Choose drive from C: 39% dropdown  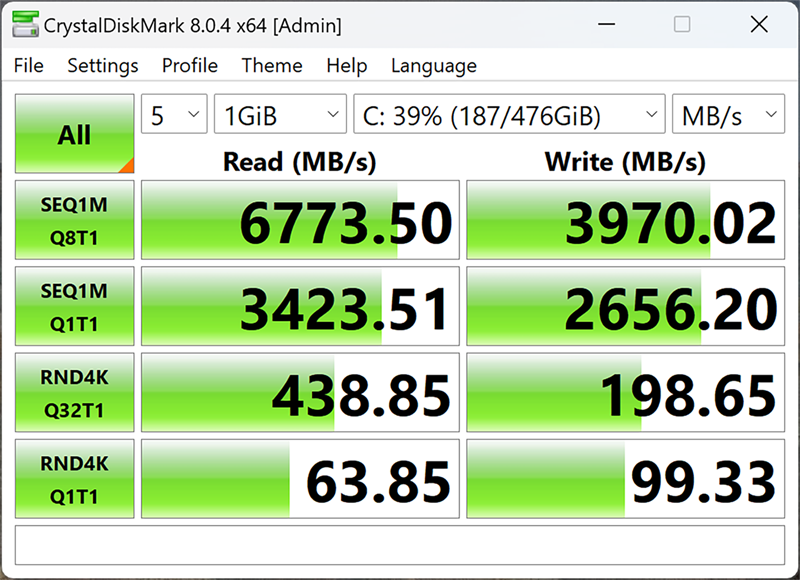coord(509,114)
